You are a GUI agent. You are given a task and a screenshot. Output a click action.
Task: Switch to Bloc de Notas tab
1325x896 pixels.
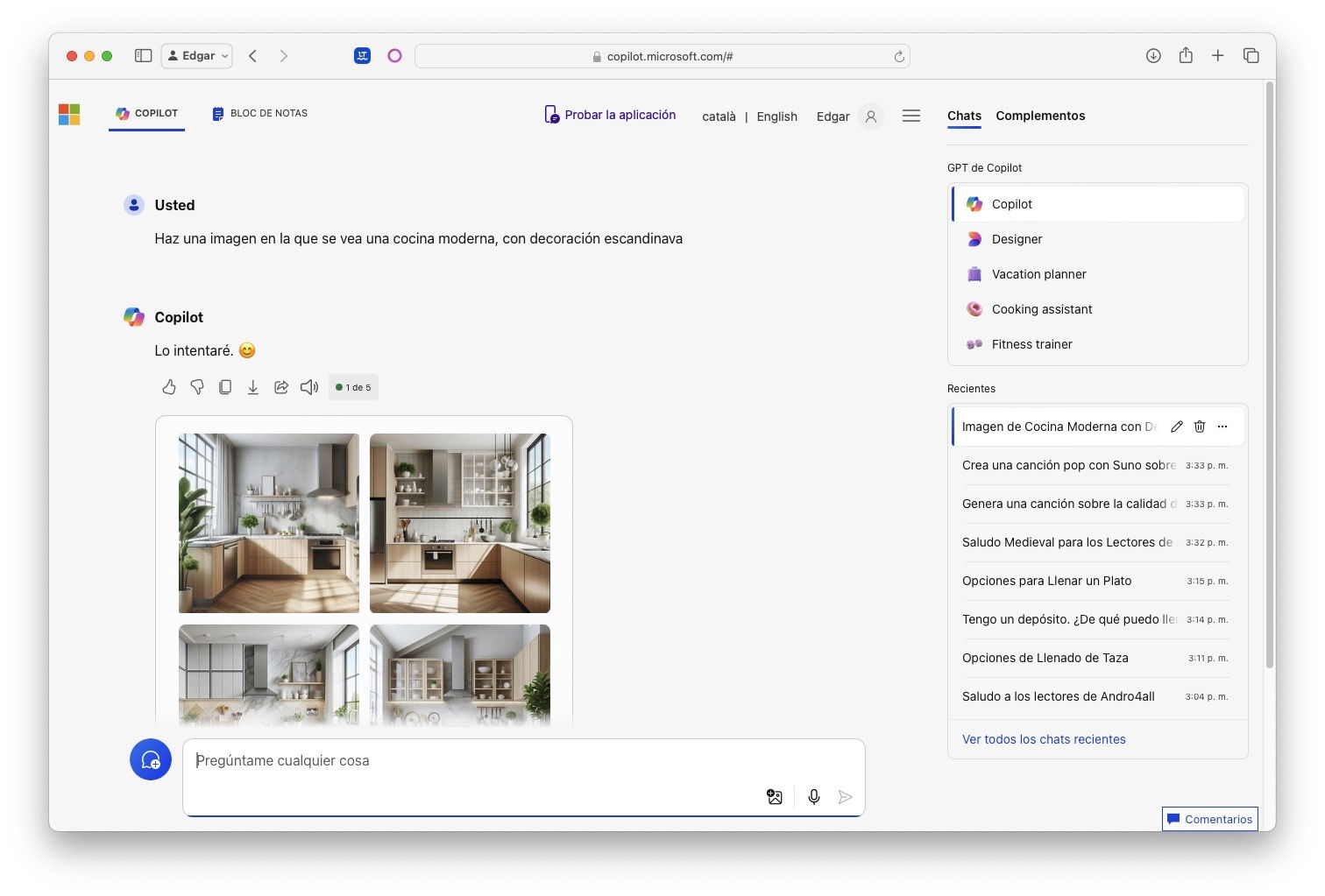tap(259, 113)
